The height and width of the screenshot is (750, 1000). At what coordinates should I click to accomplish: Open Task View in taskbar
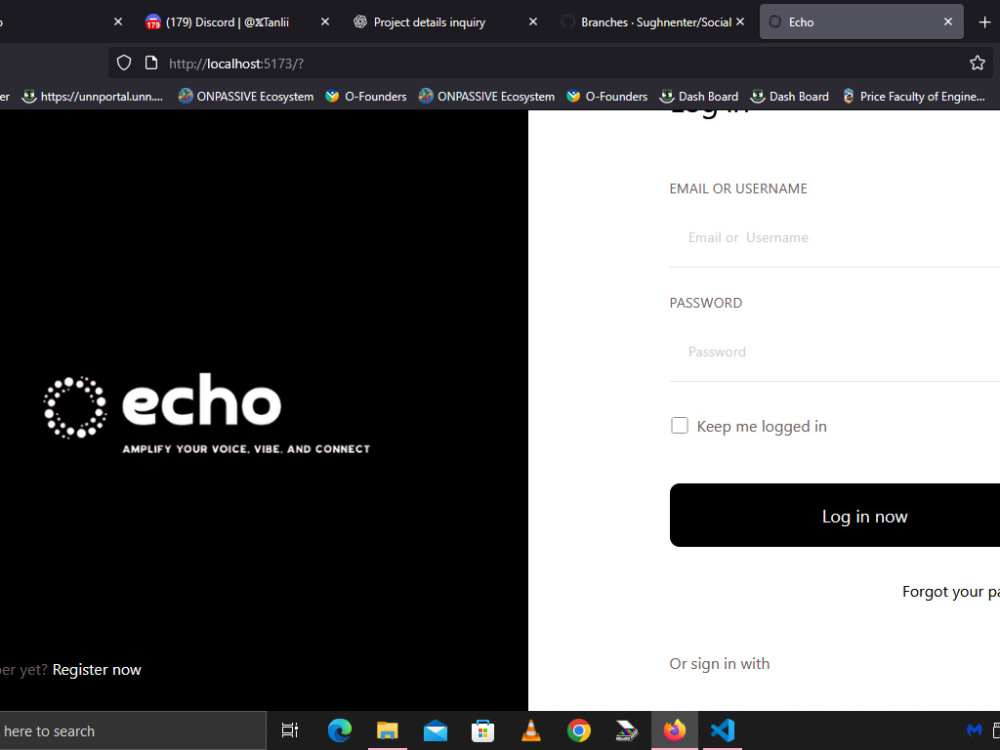pos(290,730)
